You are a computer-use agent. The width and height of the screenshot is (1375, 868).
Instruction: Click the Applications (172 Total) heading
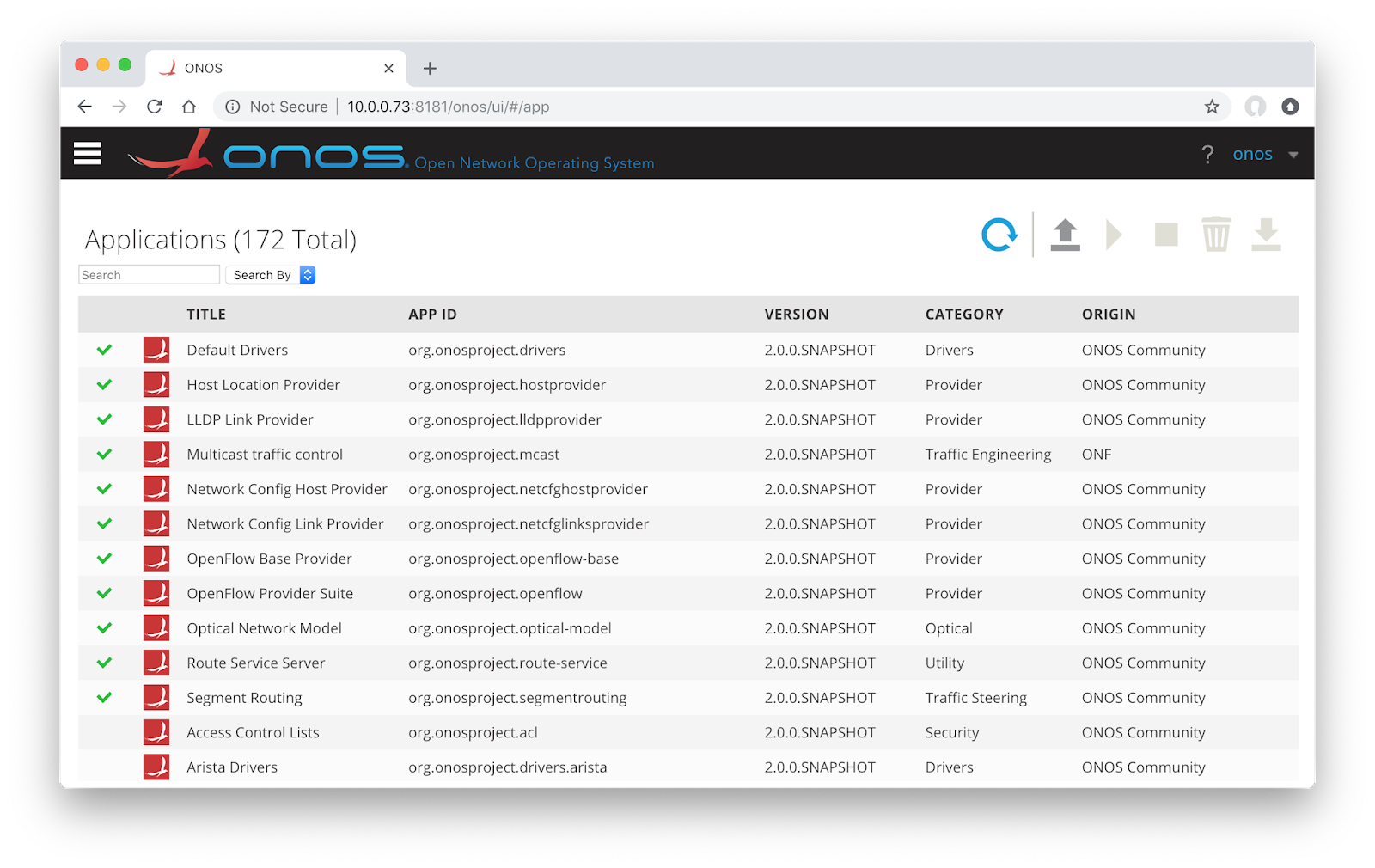[x=221, y=240]
